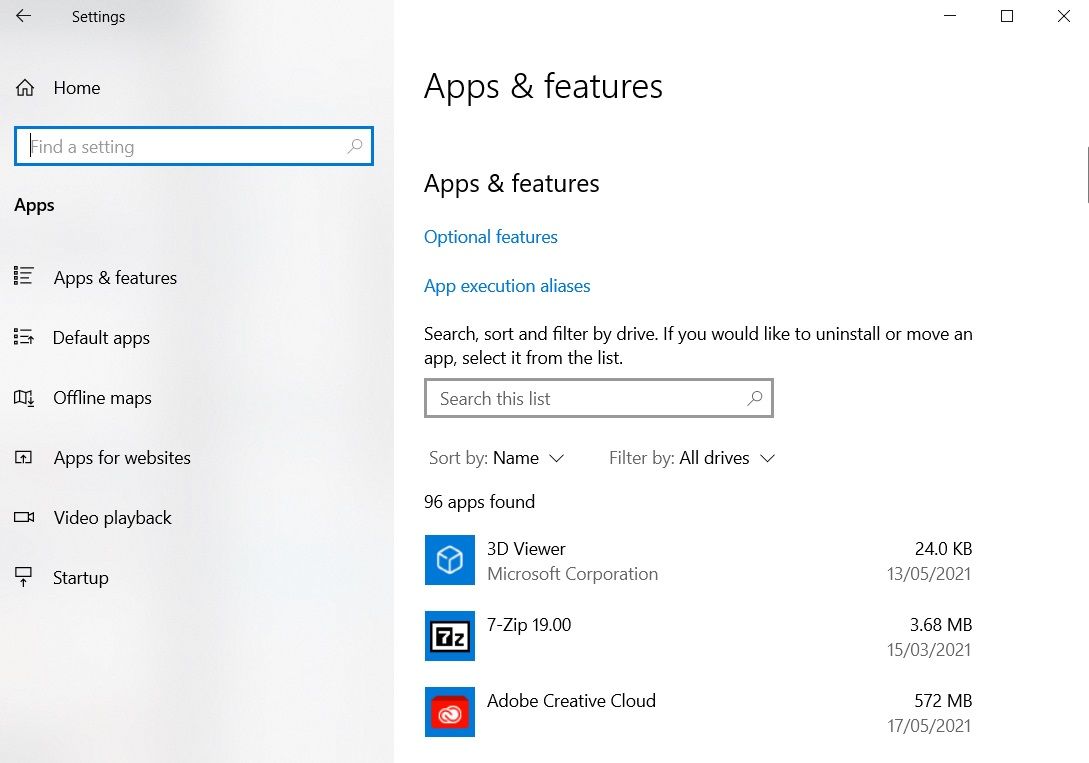1089x763 pixels.
Task: Click the Video playback sidebar icon
Action: pos(24,518)
